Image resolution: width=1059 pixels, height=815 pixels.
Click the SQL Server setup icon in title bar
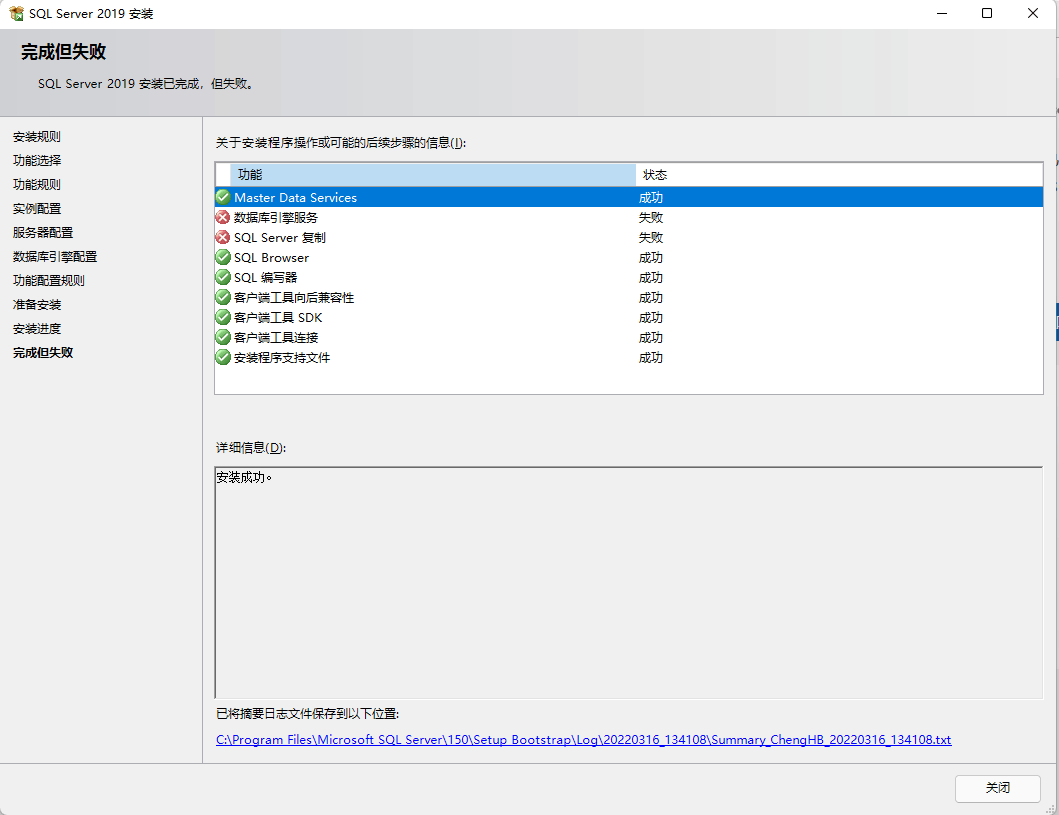(16, 14)
